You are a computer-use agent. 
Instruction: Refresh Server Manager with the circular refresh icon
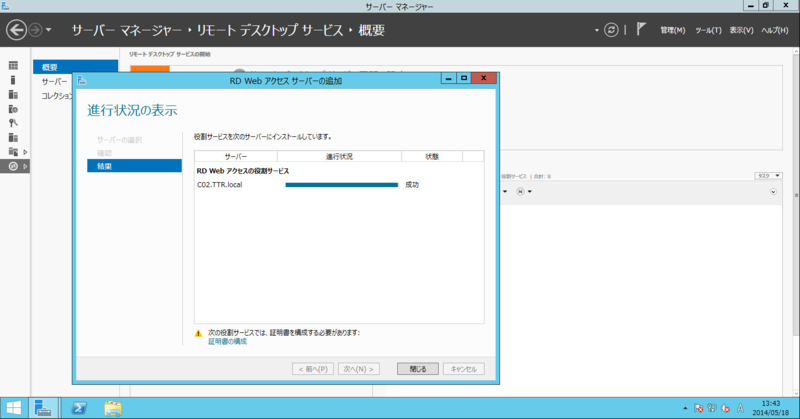point(611,30)
